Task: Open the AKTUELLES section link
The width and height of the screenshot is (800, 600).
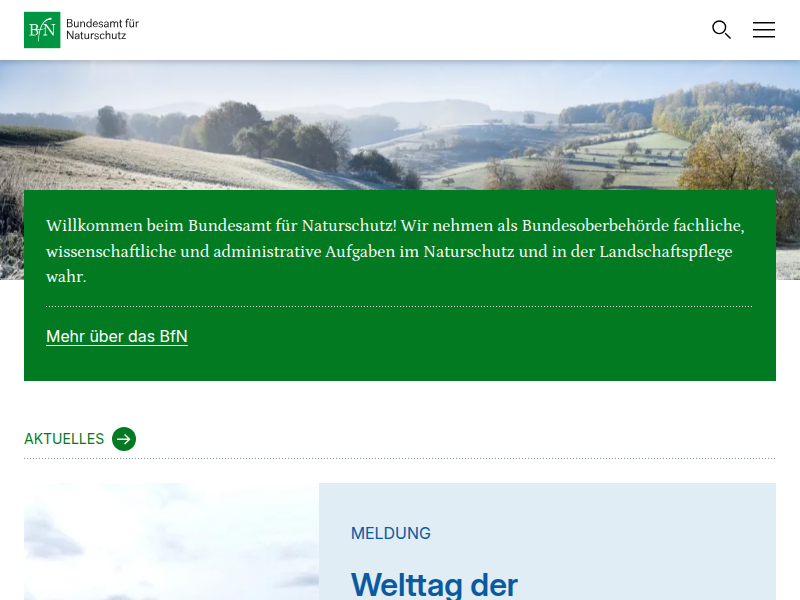Action: coord(64,439)
